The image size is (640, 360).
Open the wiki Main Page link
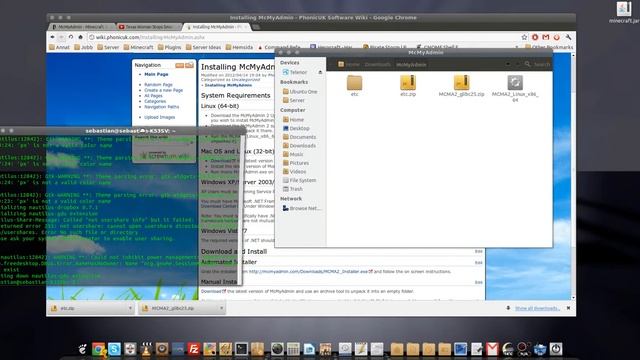[x=156, y=74]
